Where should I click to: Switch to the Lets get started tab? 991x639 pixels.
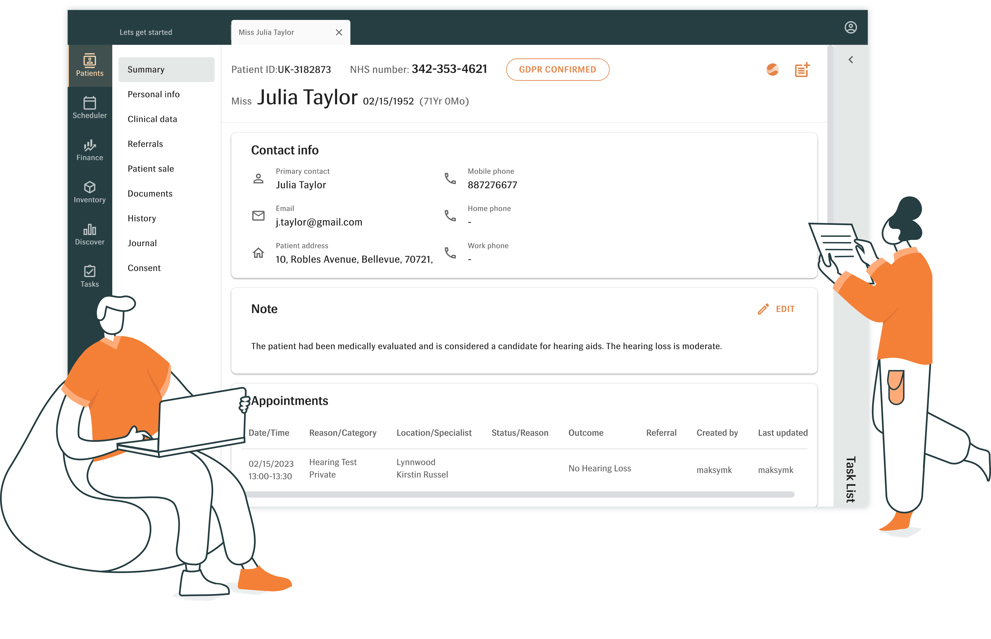tap(146, 33)
